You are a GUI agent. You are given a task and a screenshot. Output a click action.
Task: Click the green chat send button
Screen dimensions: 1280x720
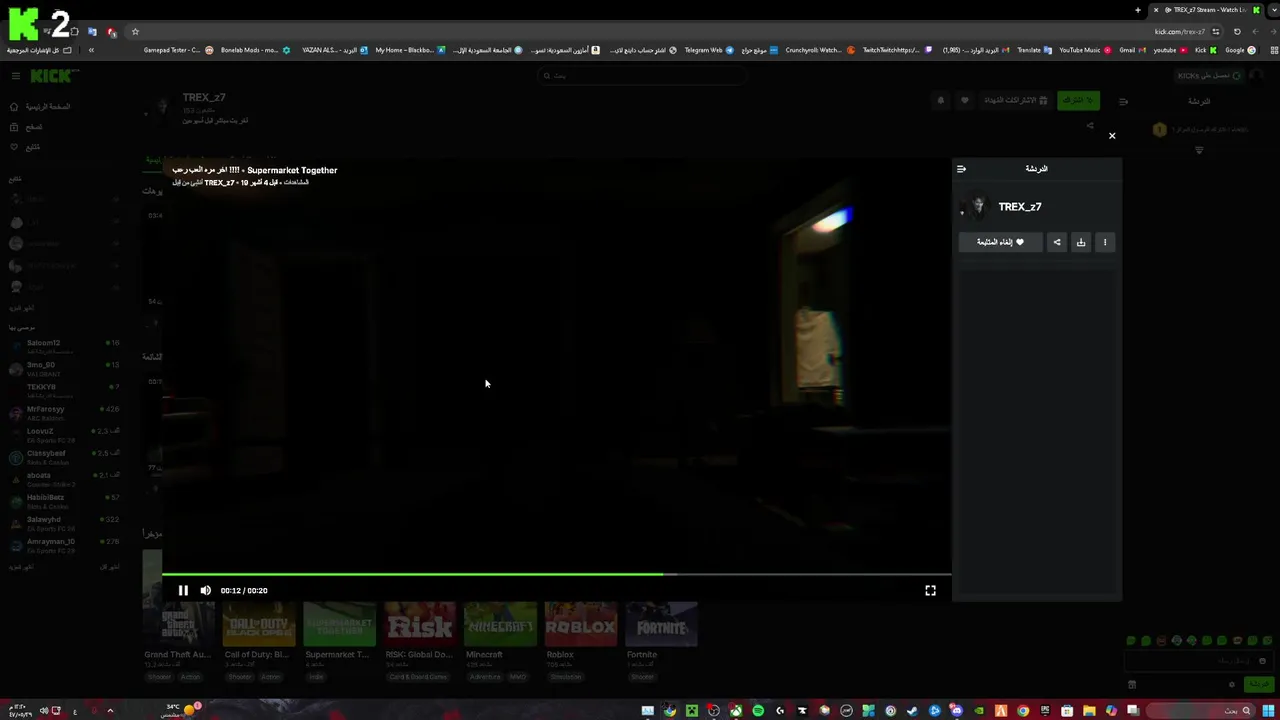click(x=1258, y=685)
